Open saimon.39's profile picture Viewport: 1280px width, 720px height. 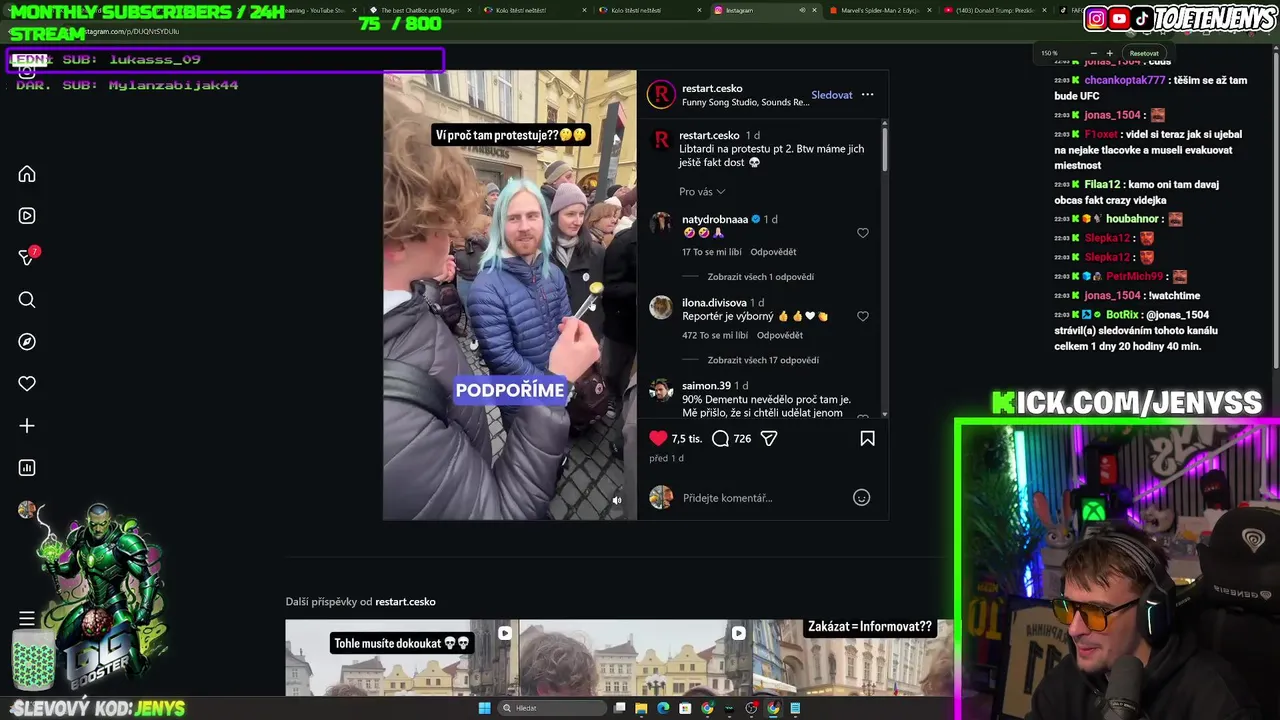pyautogui.click(x=661, y=390)
